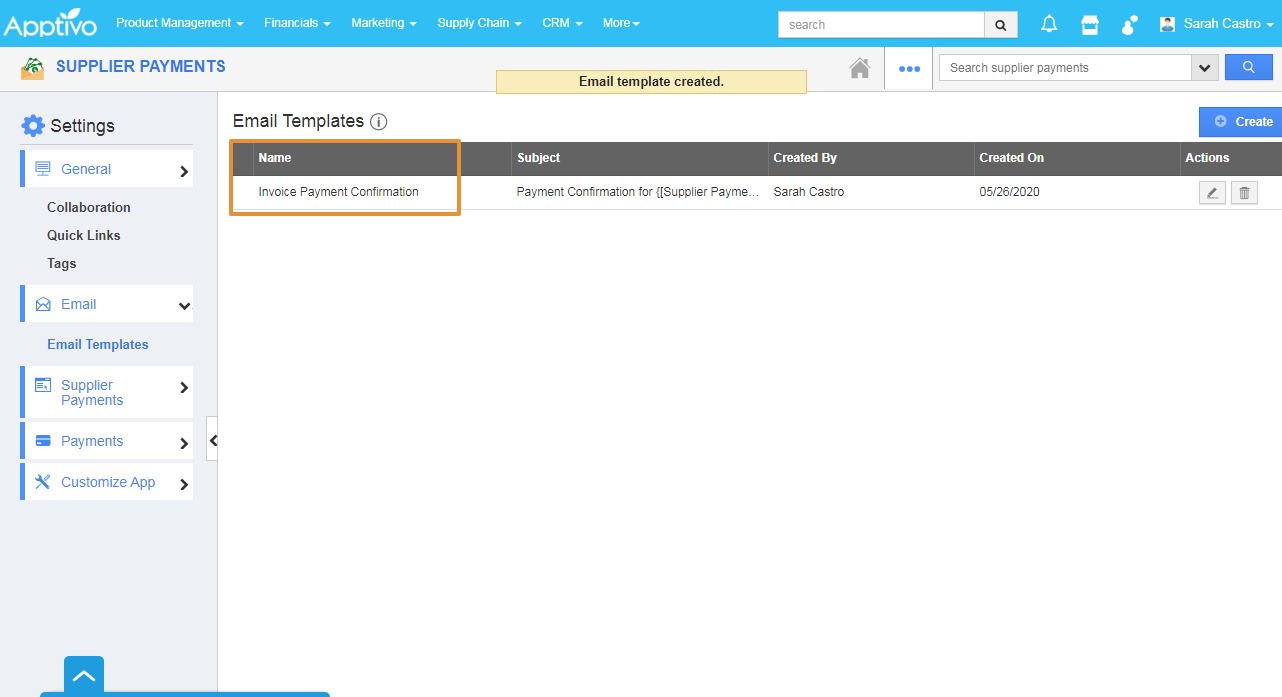Viewport: 1282px width, 697px height.
Task: Click the blue supplier payments search button
Action: coord(1248,68)
